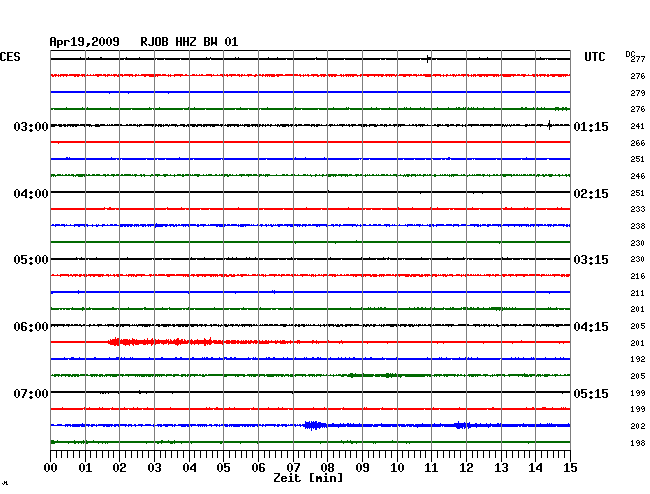Click the 06:00 local time label
650x494 pixels.
click(x=31, y=327)
